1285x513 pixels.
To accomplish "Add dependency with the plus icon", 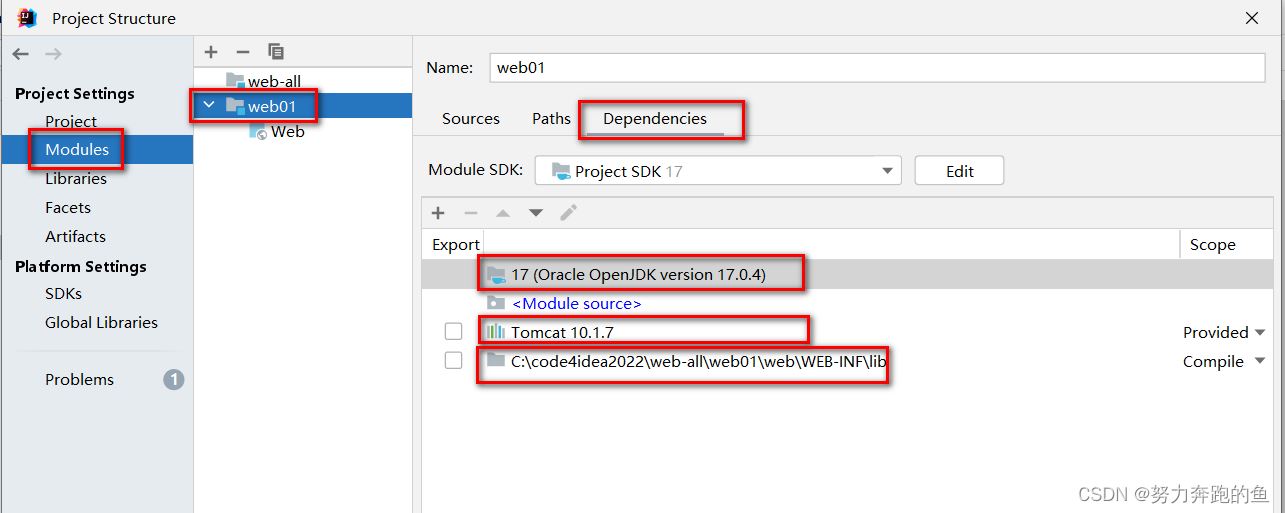I will click(x=437, y=212).
